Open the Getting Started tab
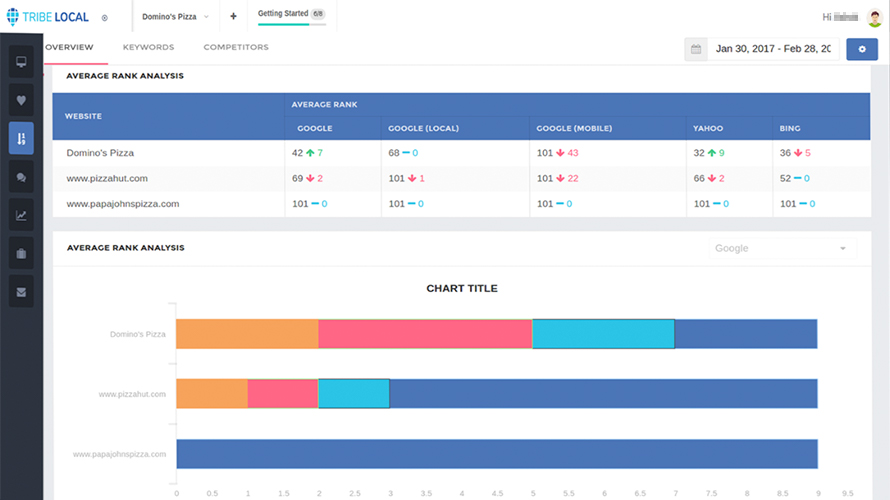890x500 pixels. click(291, 14)
